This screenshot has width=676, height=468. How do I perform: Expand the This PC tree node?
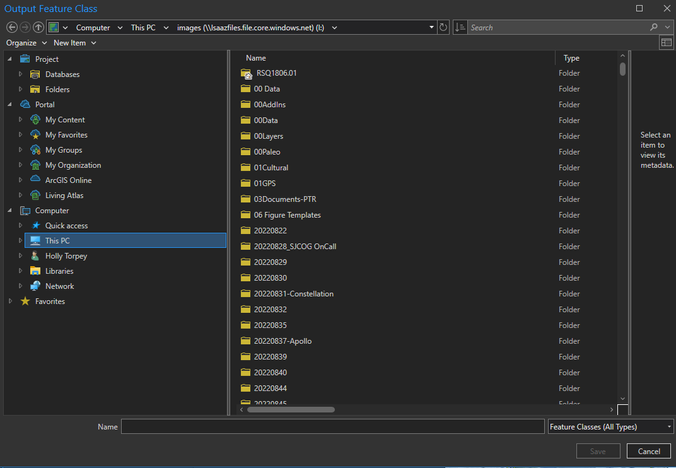tap(20, 240)
